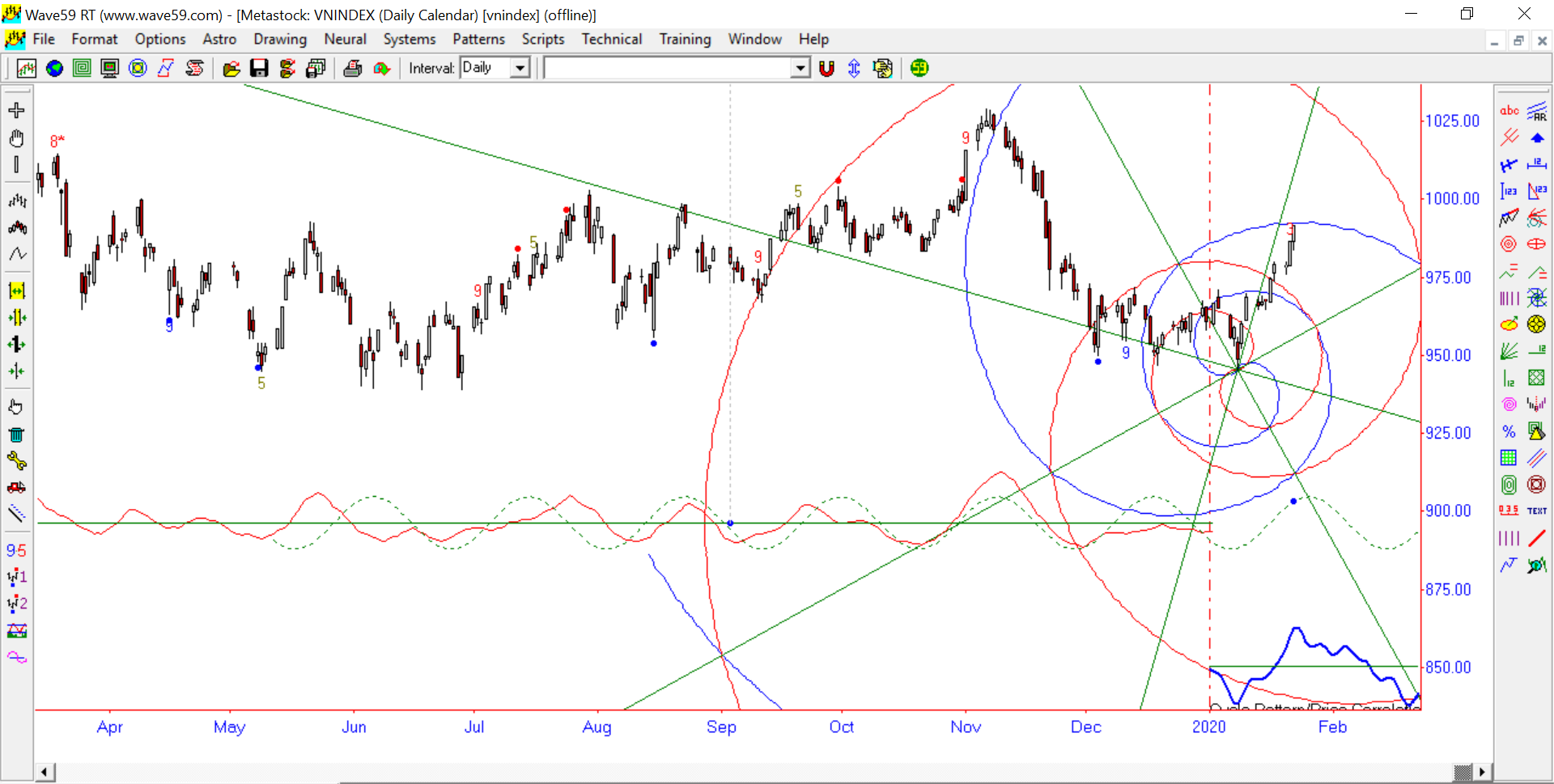The height and width of the screenshot is (784, 1554).
Task: Click the green 59 round button
Action: coord(919,69)
